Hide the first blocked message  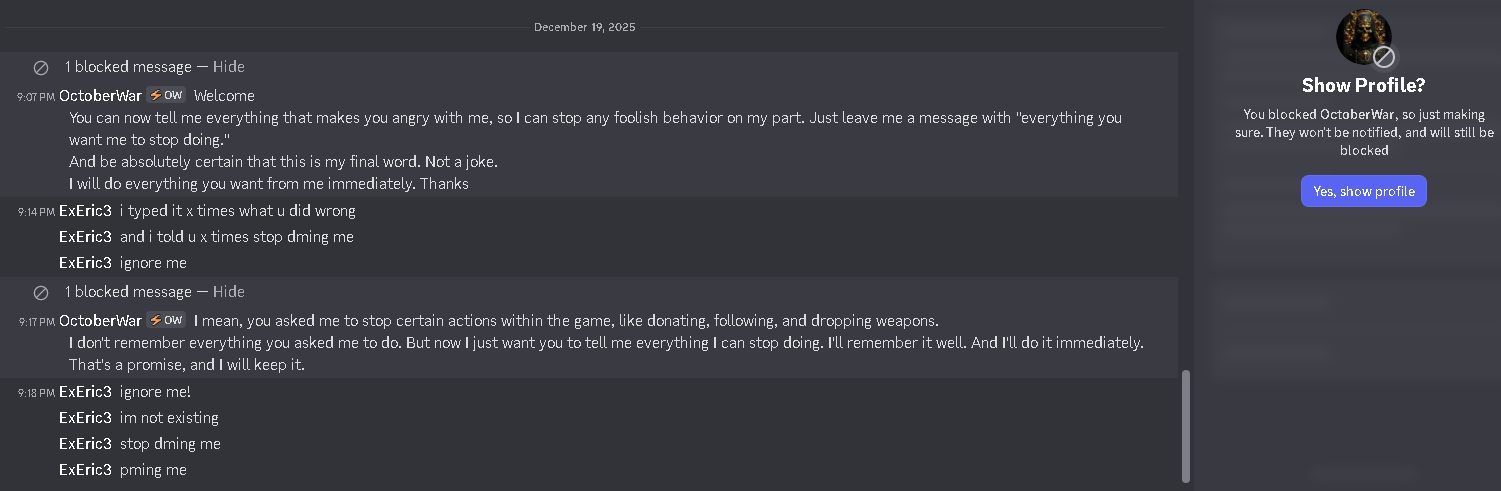[x=228, y=67]
